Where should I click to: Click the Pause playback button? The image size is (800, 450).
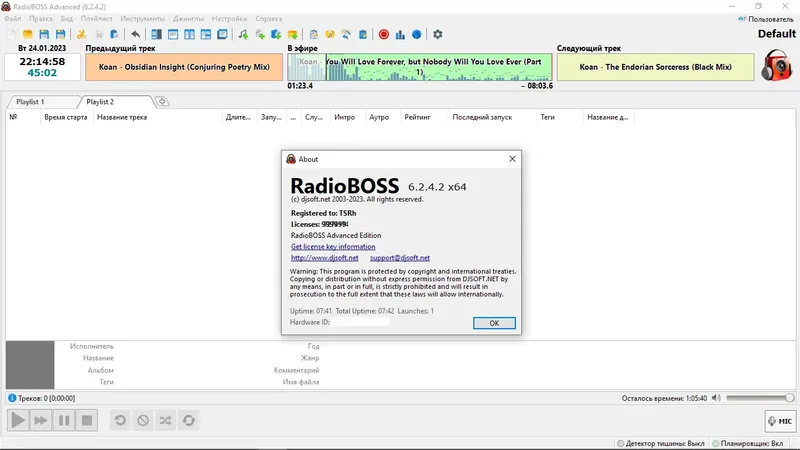click(64, 420)
